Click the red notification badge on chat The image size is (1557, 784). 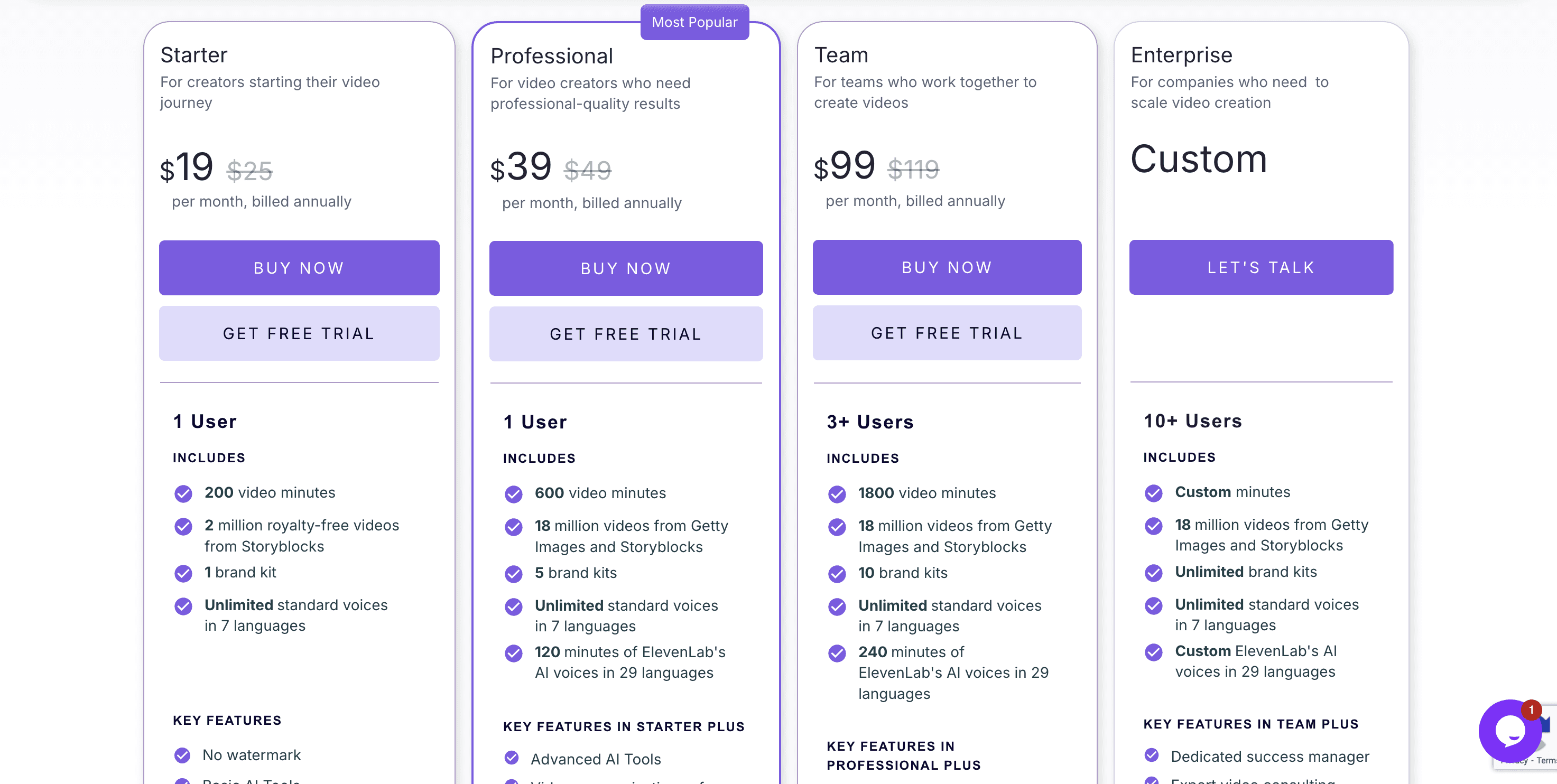(1531, 710)
